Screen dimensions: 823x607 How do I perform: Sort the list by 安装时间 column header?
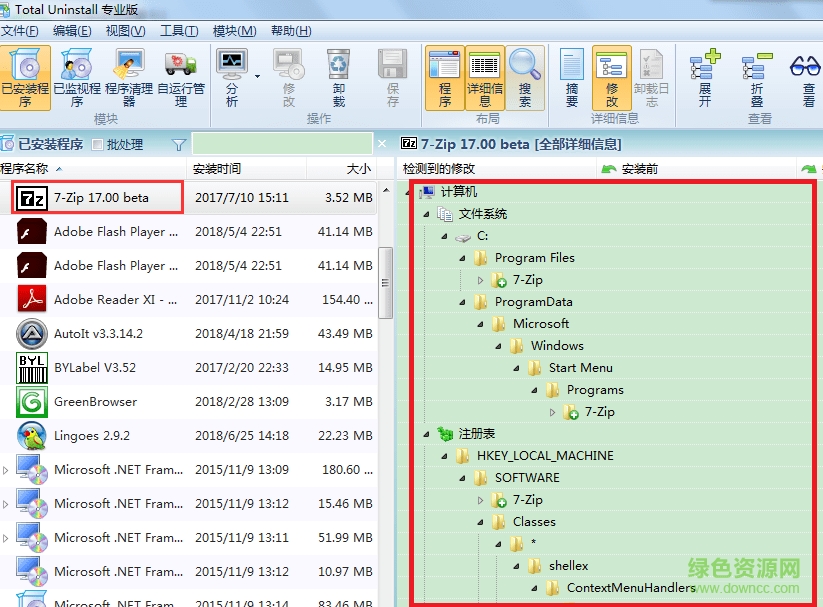click(x=217, y=169)
